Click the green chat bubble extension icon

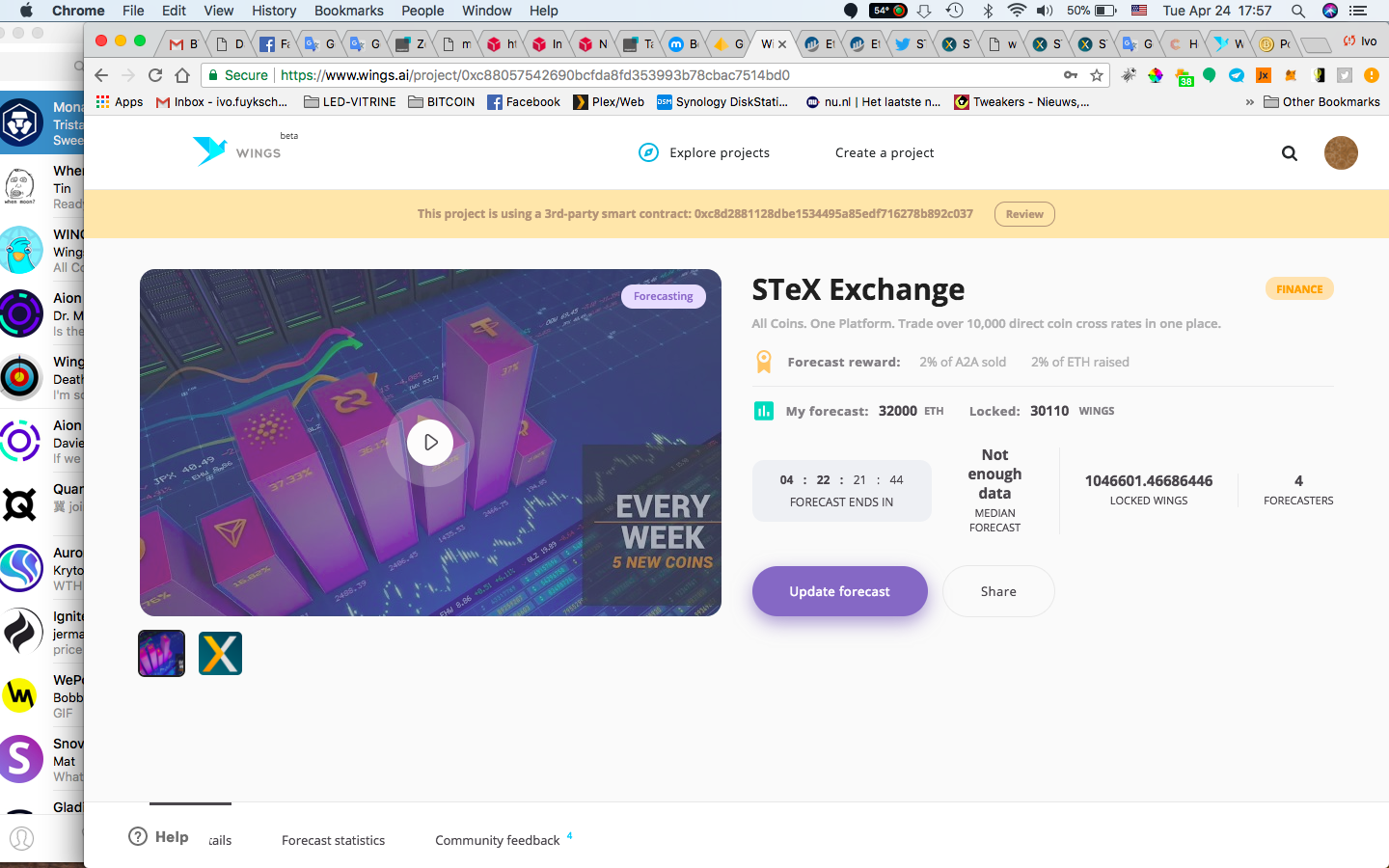click(1210, 75)
